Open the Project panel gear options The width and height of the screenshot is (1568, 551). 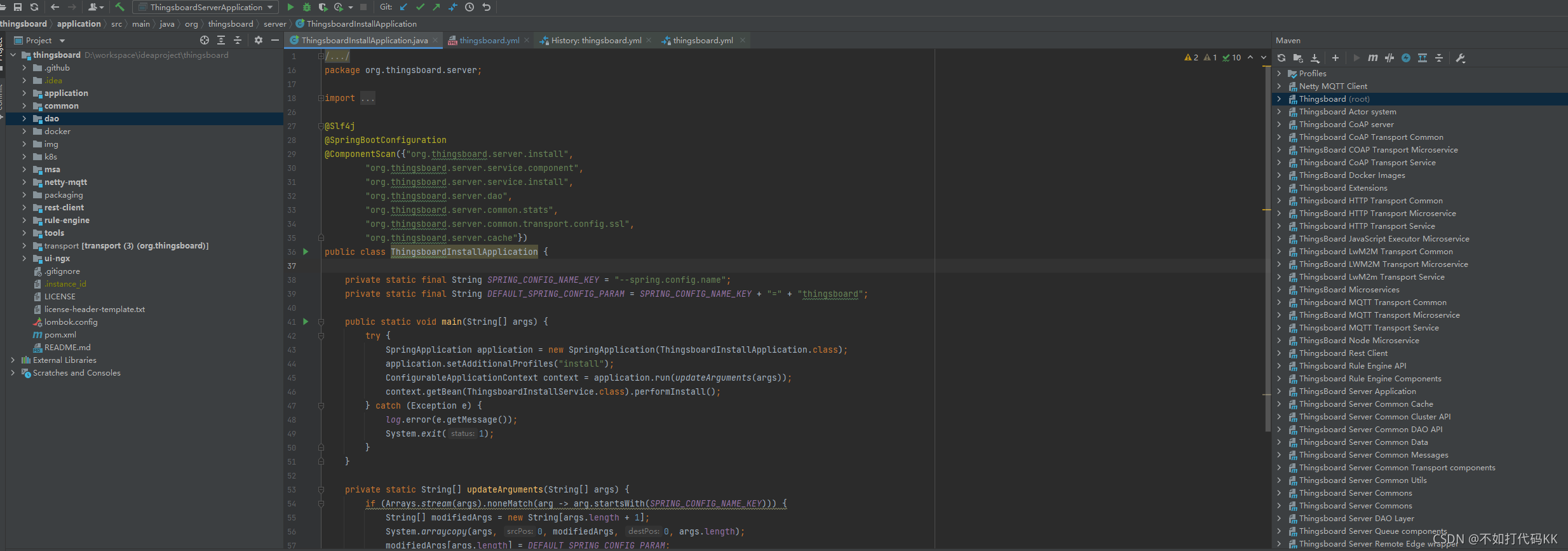pyautogui.click(x=259, y=40)
